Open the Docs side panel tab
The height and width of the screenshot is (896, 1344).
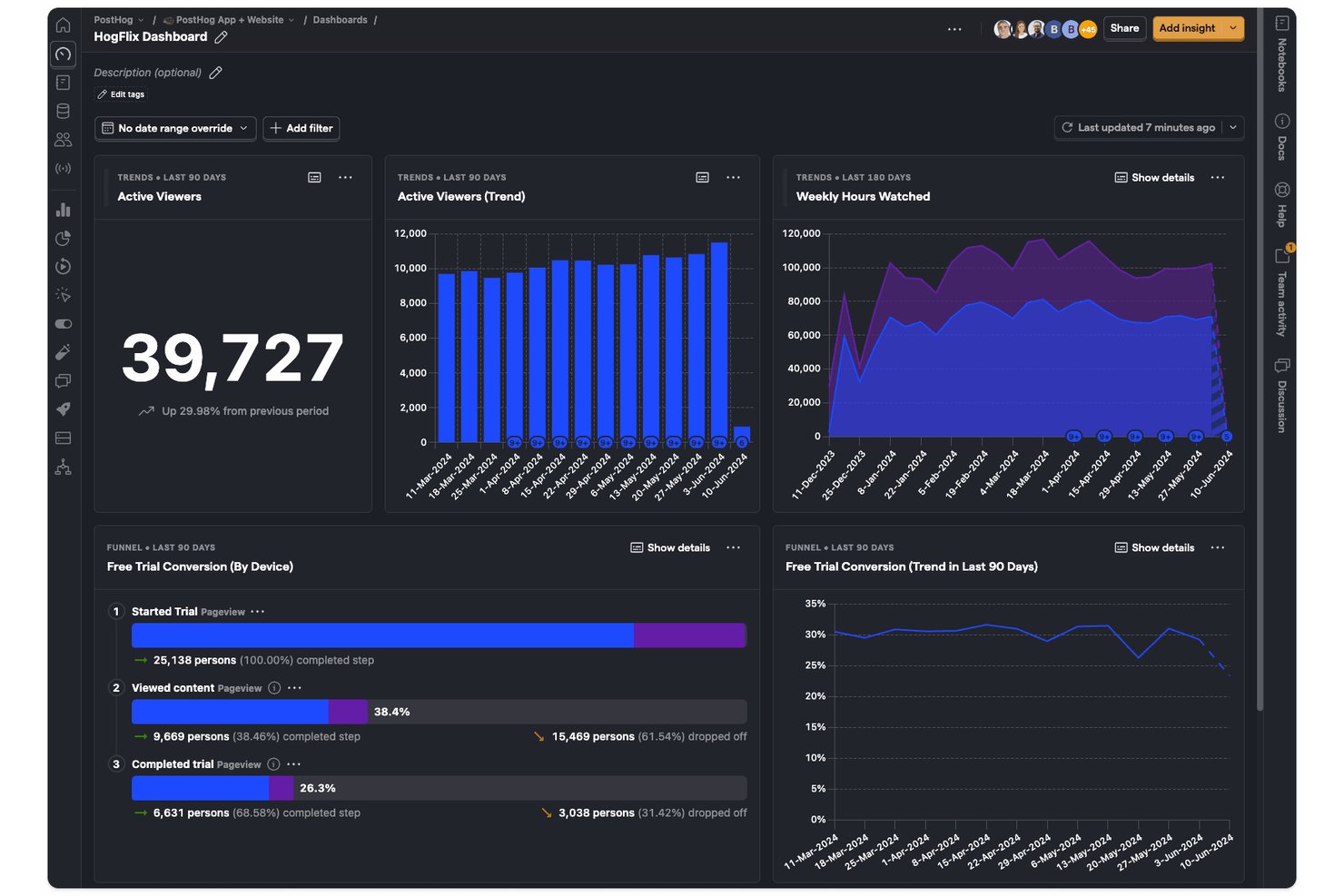(x=1282, y=137)
